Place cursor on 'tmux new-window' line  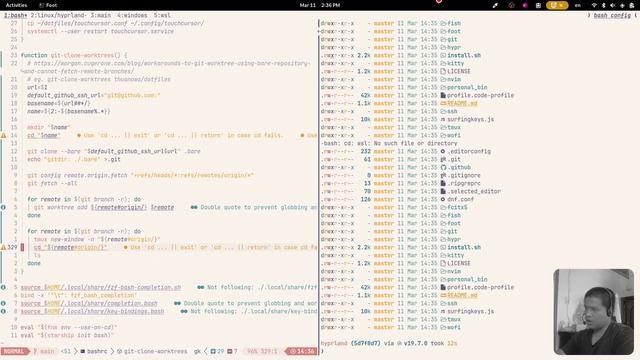pyautogui.click(x=97, y=239)
